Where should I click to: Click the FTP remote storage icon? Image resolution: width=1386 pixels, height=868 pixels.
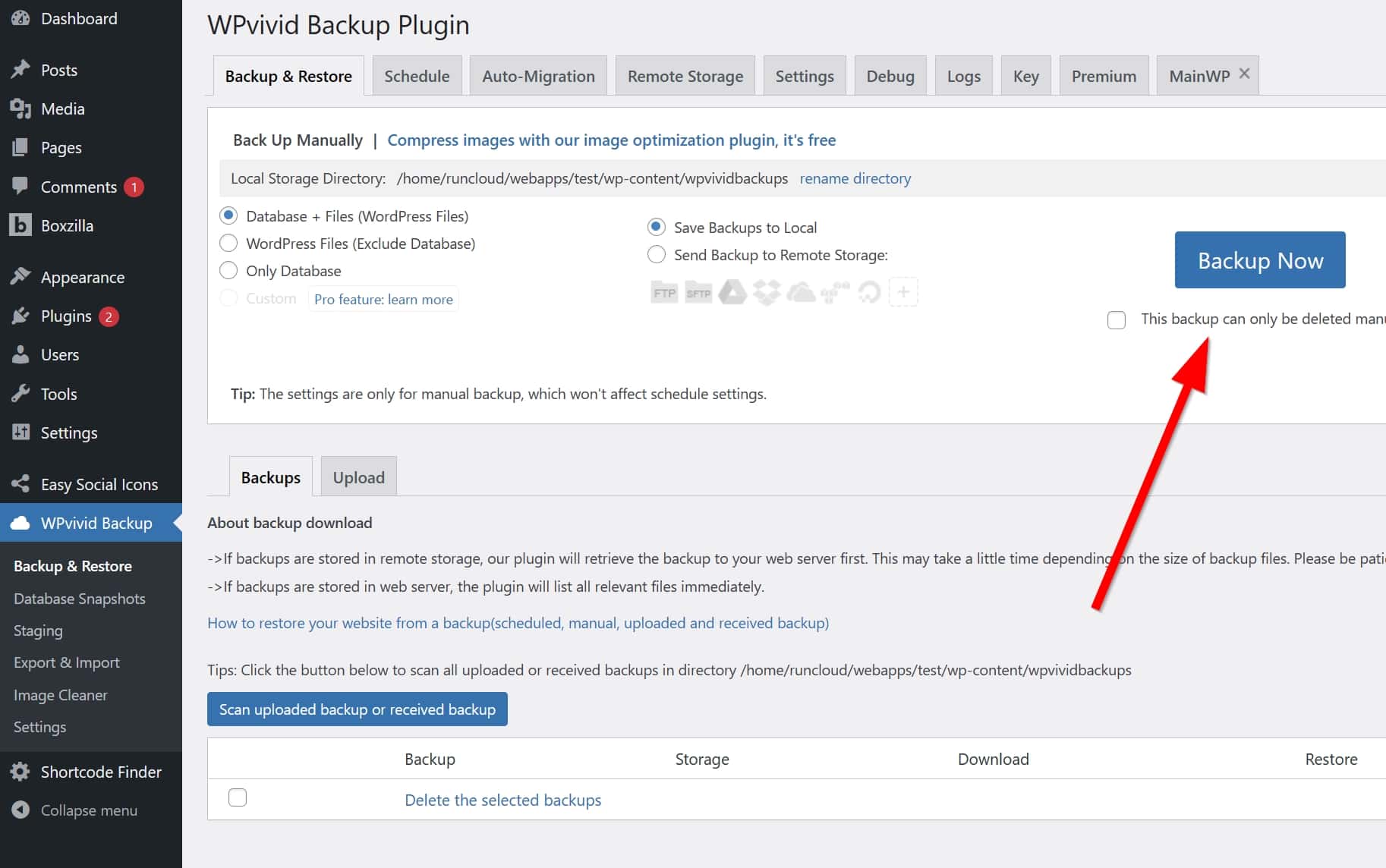tap(664, 293)
